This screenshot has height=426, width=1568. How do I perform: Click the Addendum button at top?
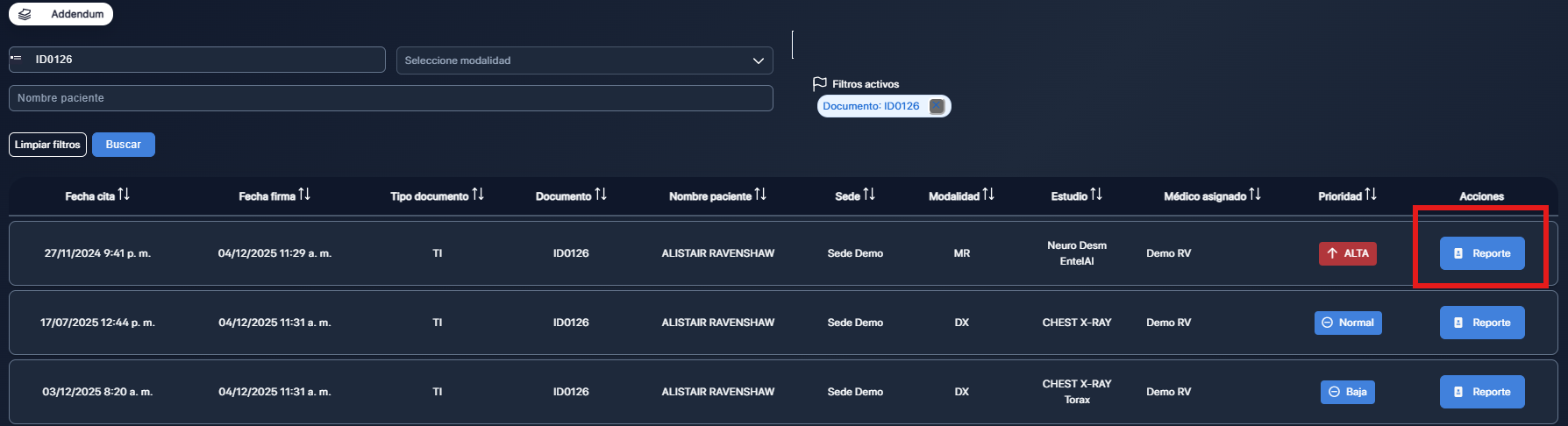point(61,14)
